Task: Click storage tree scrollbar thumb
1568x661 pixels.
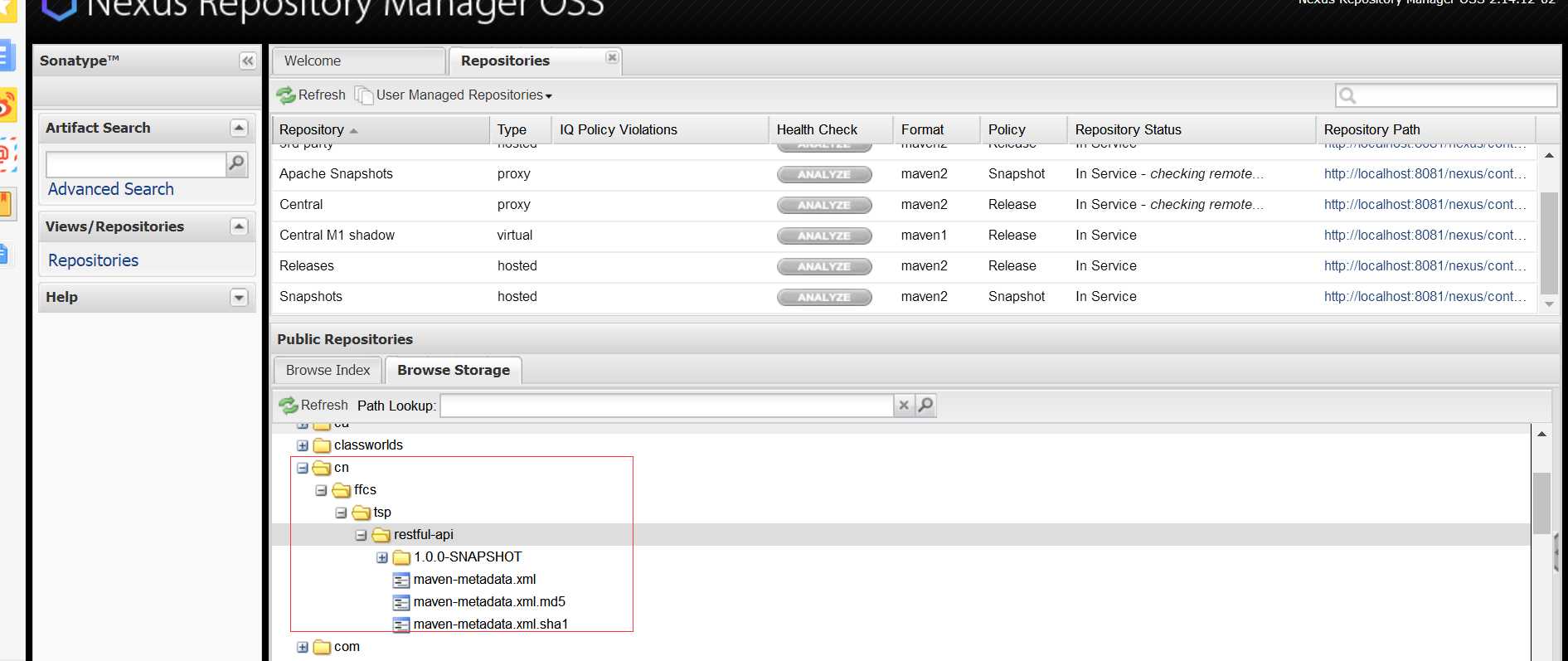Action: [x=1541, y=503]
